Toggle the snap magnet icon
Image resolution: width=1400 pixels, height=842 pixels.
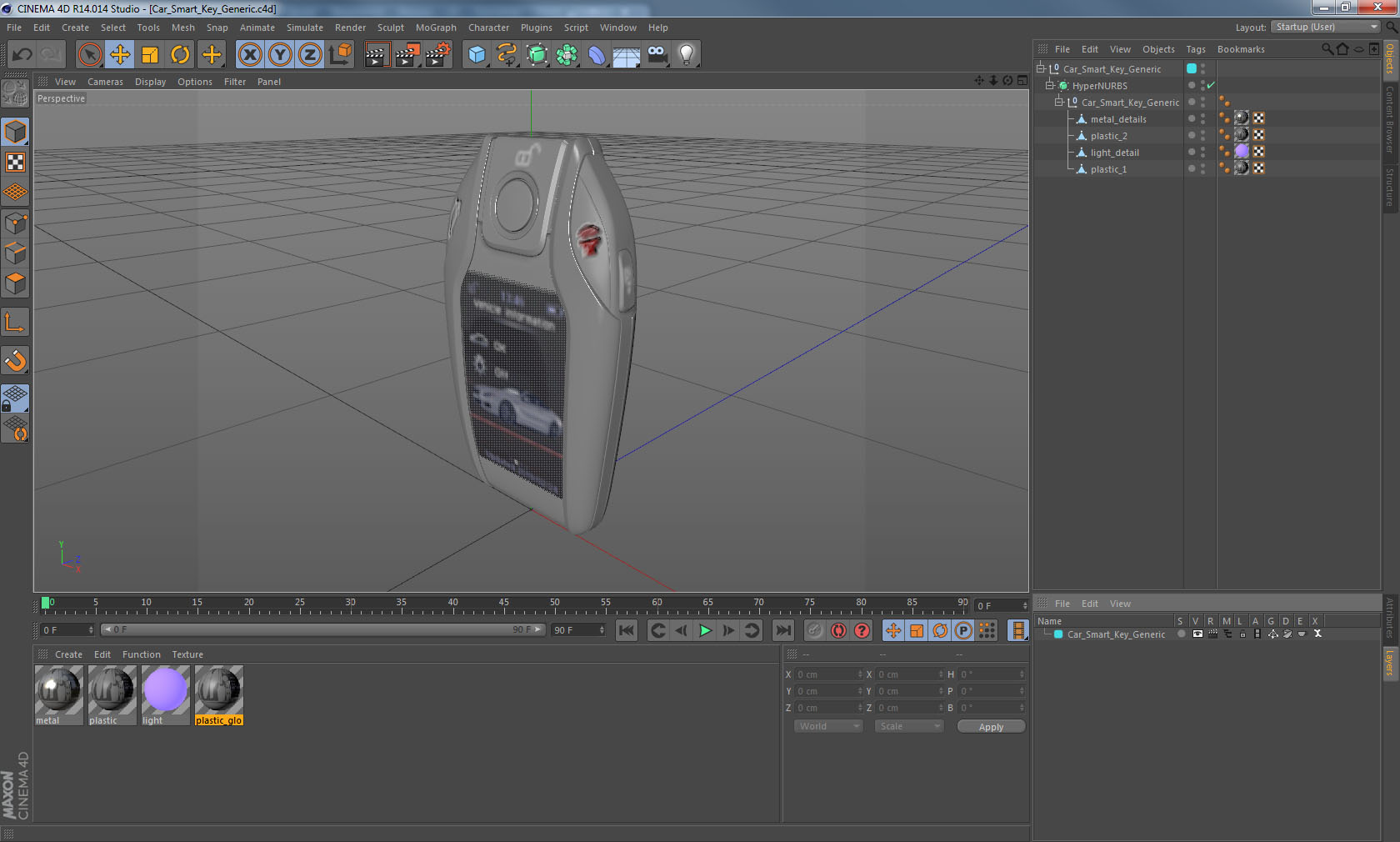coord(16,360)
